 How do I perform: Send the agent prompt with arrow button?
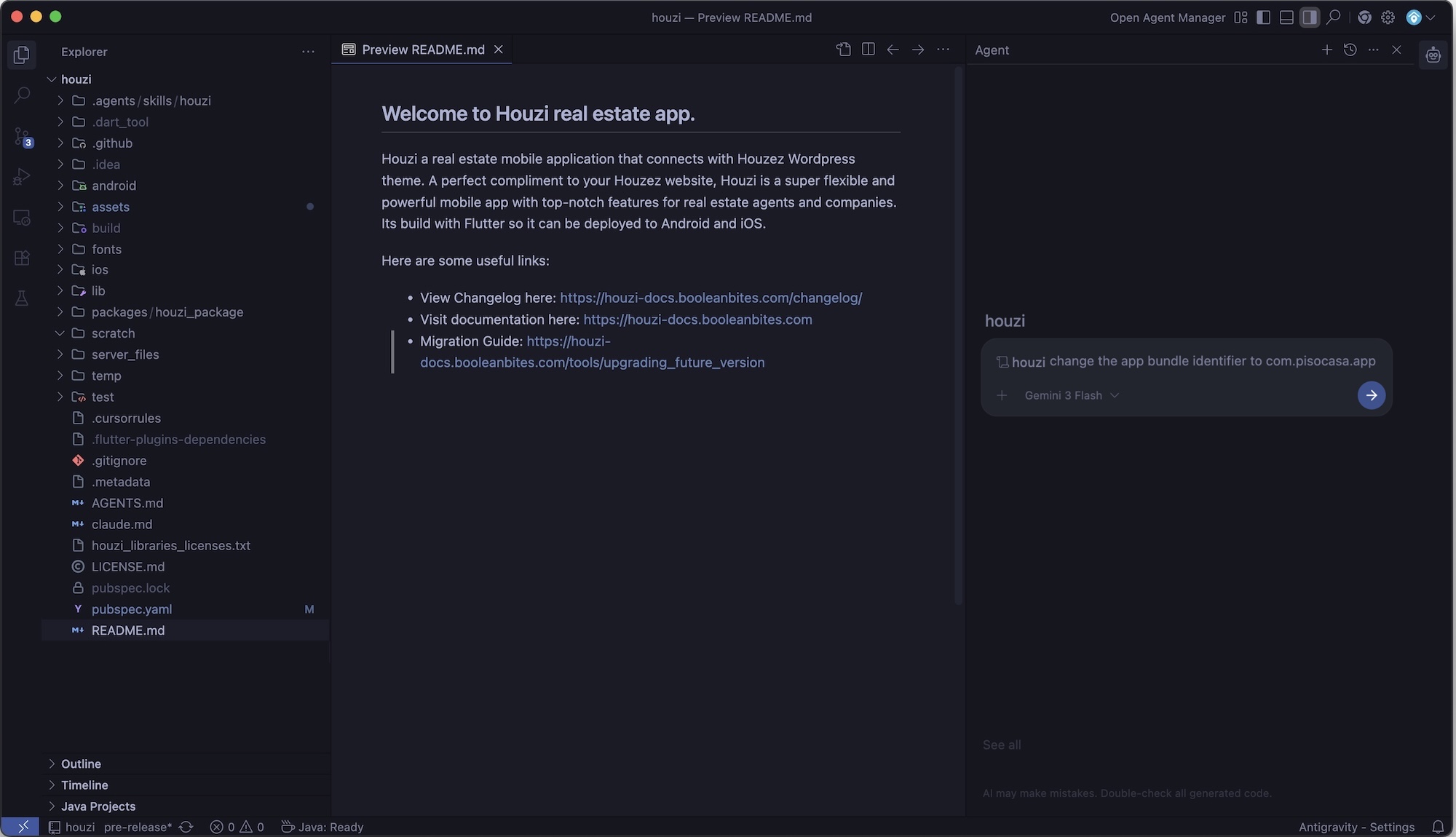[1371, 395]
